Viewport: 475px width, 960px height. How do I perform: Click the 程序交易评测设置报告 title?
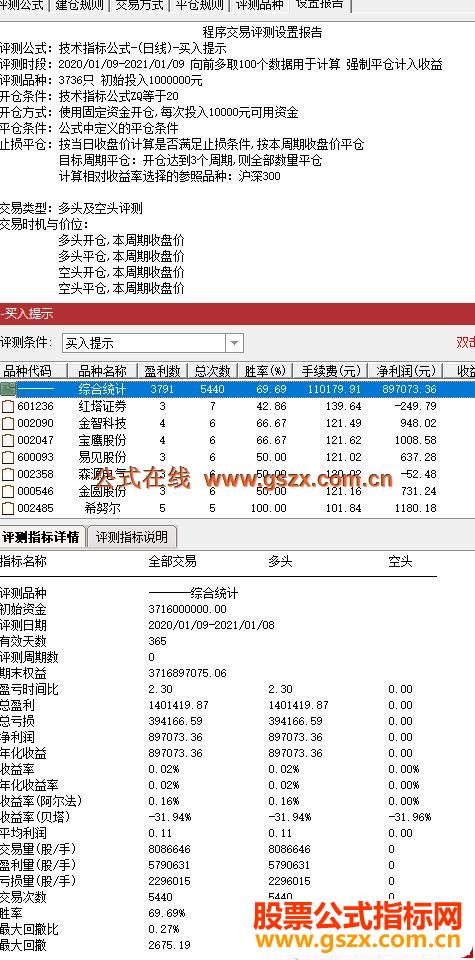262,32
